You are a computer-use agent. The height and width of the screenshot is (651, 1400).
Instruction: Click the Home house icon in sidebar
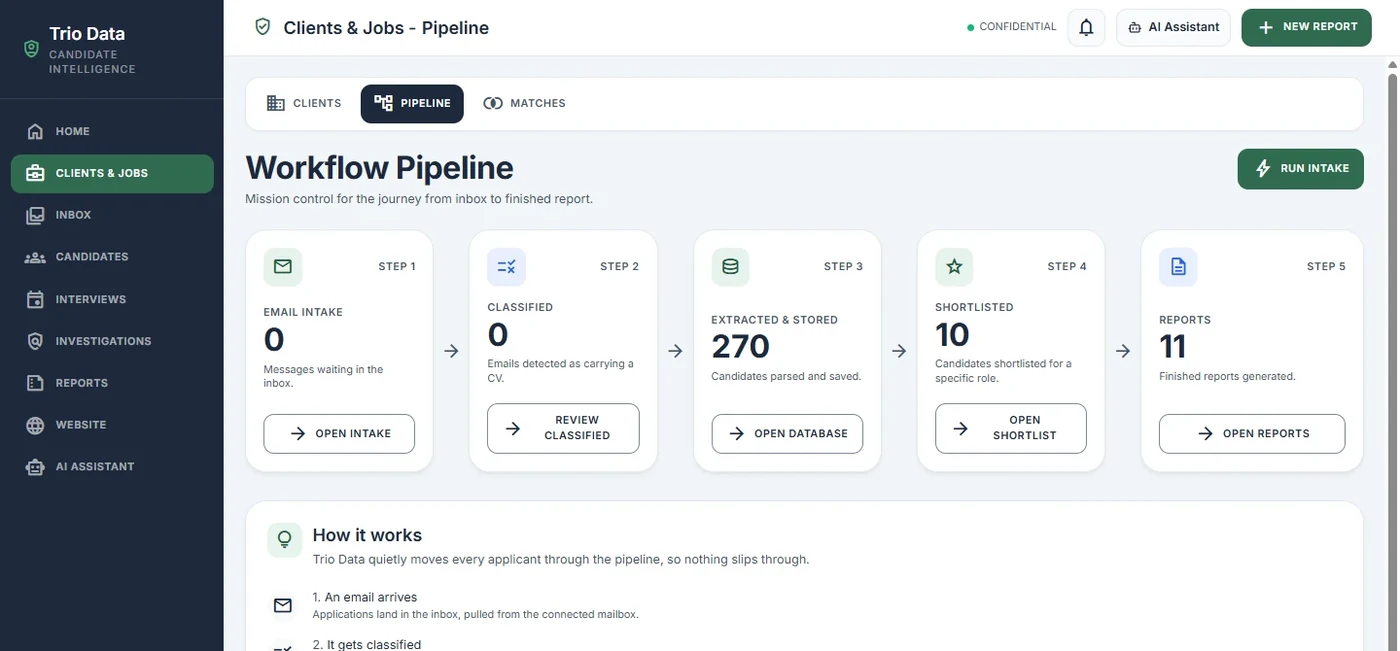pyautogui.click(x=35, y=131)
